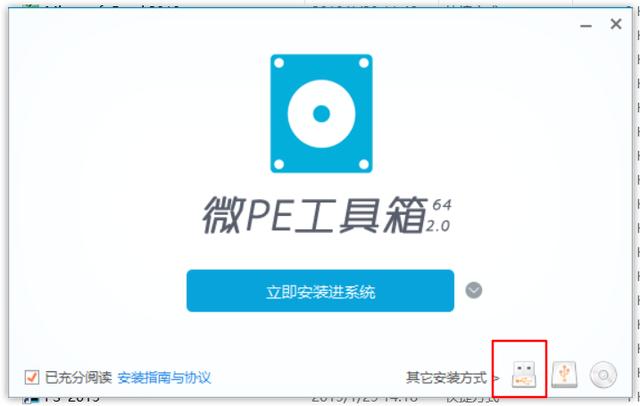Image resolution: width=640 pixels, height=406 pixels.
Task: Click the partially hidden file row above window
Action: tap(318, 5)
